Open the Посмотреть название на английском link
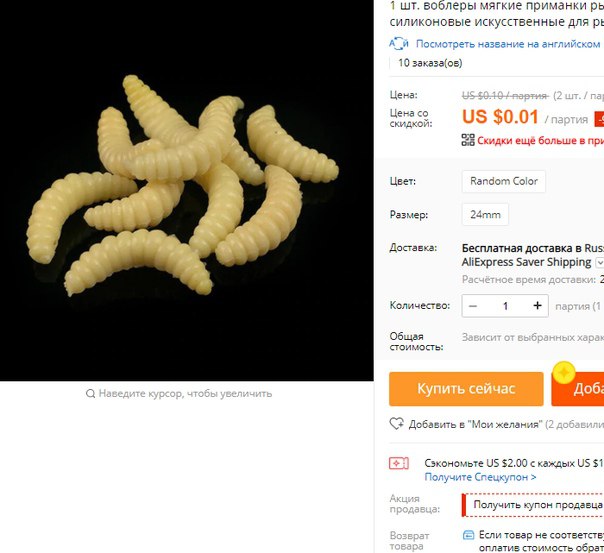This screenshot has width=604, height=553. (508, 44)
